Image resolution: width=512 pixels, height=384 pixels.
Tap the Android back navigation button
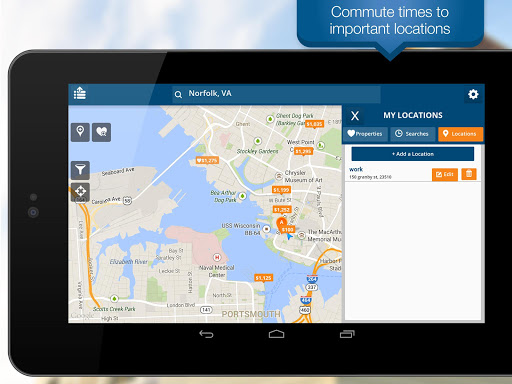tap(206, 334)
